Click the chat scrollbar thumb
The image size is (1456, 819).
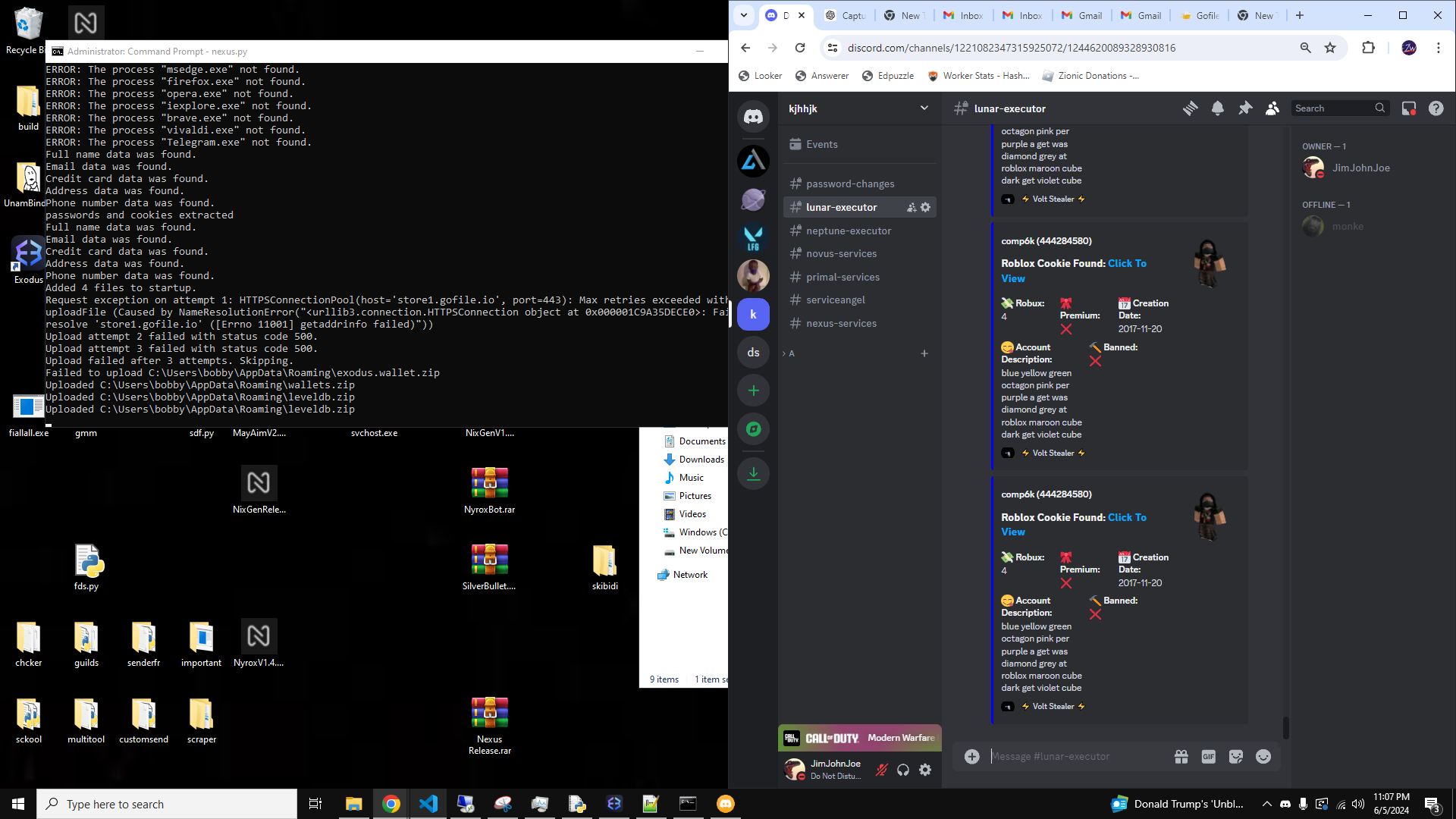(1285, 726)
